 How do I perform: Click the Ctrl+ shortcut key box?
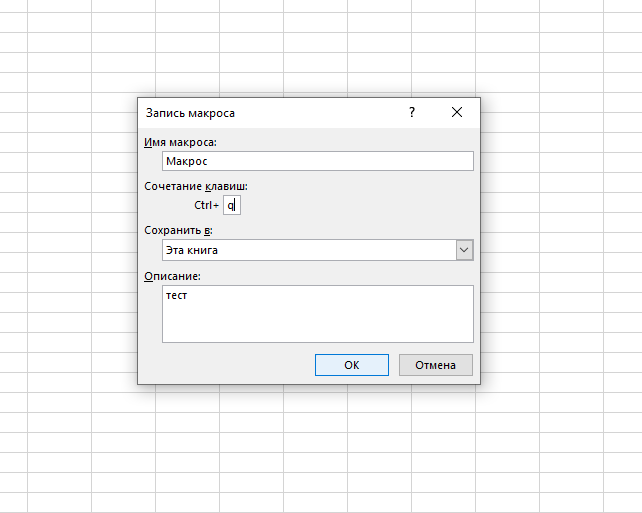[232, 205]
